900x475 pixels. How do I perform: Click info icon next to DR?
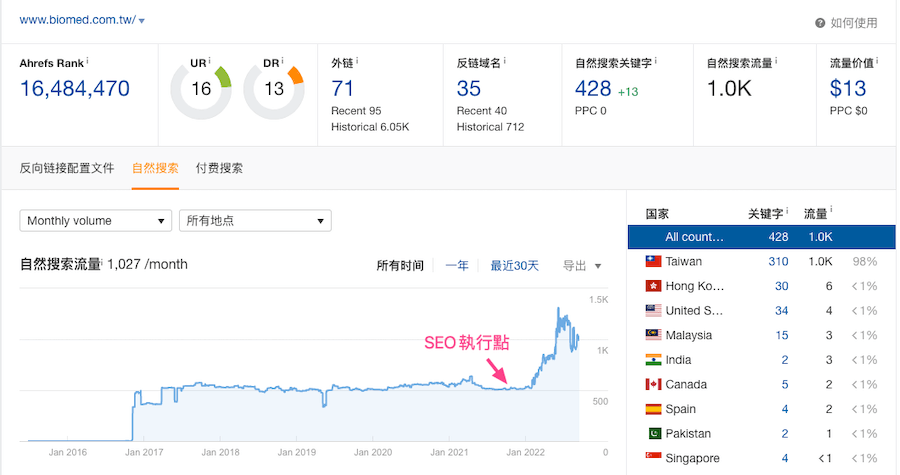282,60
